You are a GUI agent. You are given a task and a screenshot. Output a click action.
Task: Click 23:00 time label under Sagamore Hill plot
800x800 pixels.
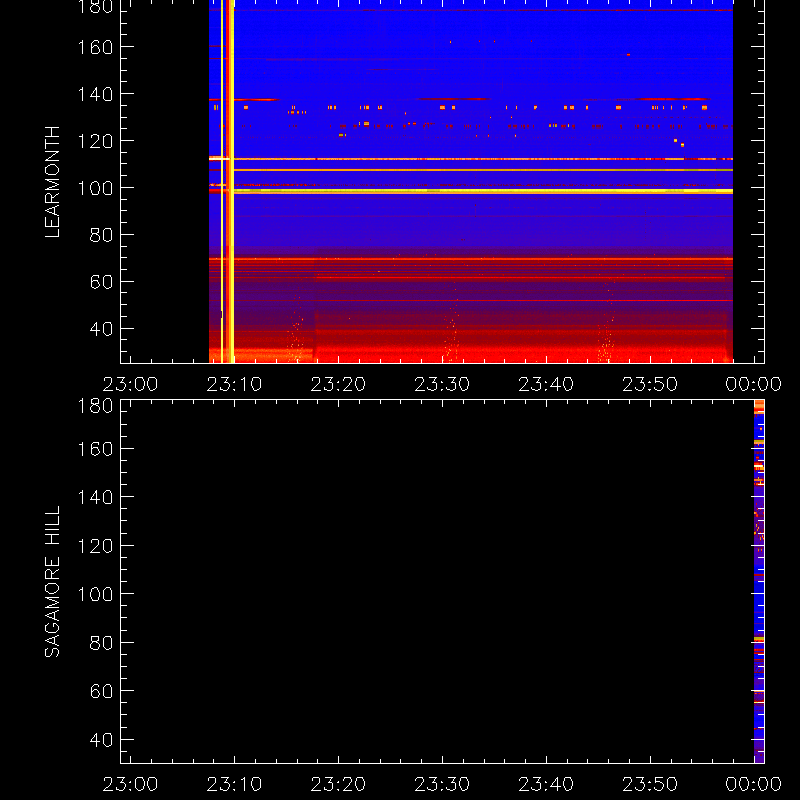click(x=130, y=784)
